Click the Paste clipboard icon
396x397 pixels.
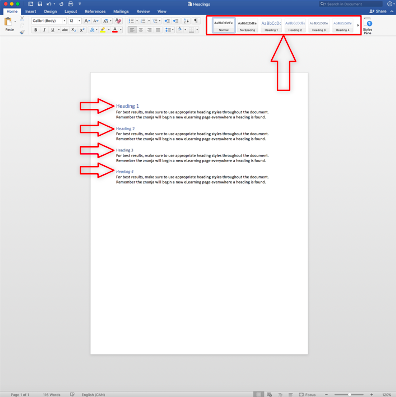tap(8, 22)
